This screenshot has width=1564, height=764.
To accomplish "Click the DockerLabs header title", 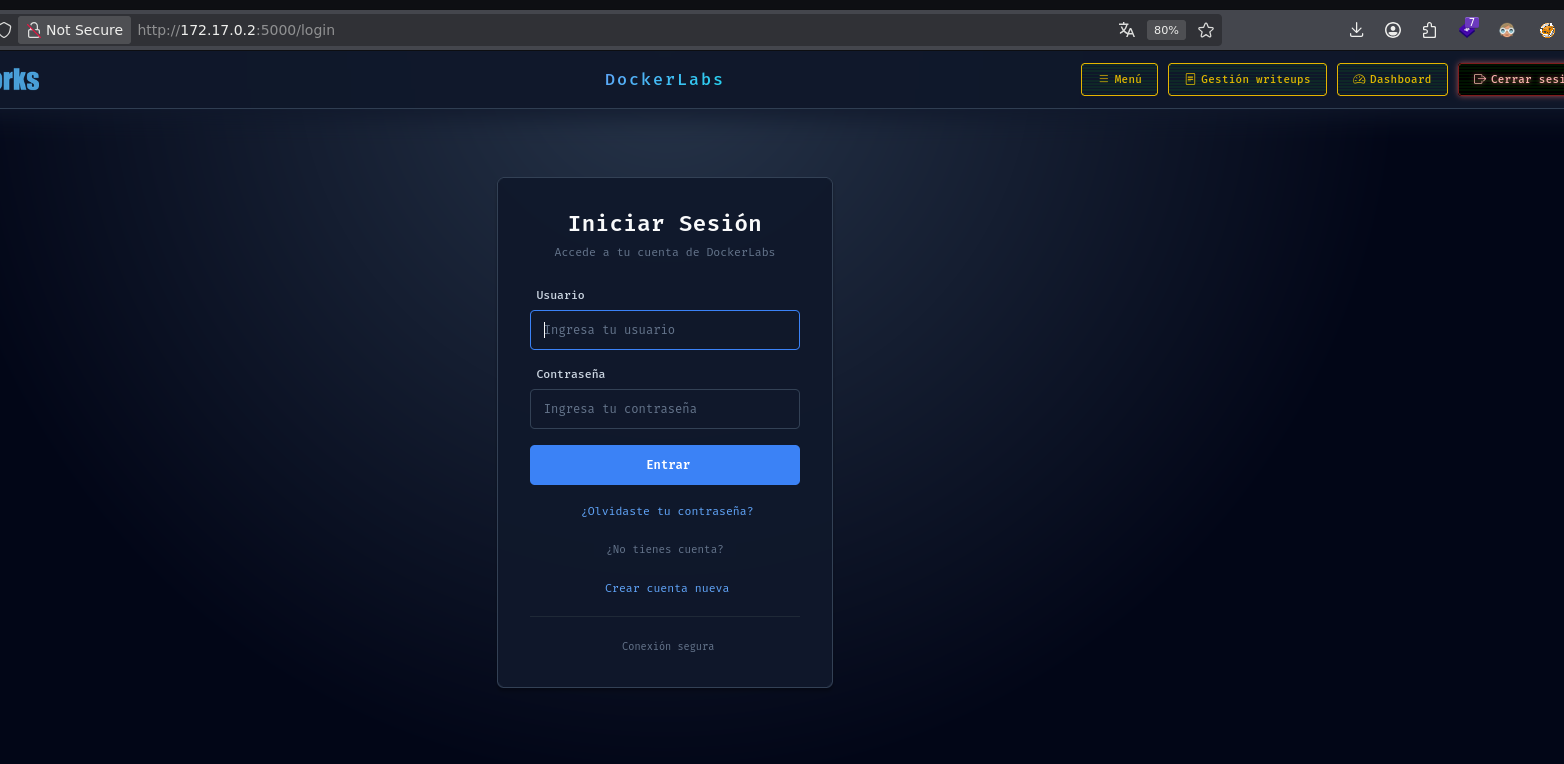I will (x=664, y=80).
